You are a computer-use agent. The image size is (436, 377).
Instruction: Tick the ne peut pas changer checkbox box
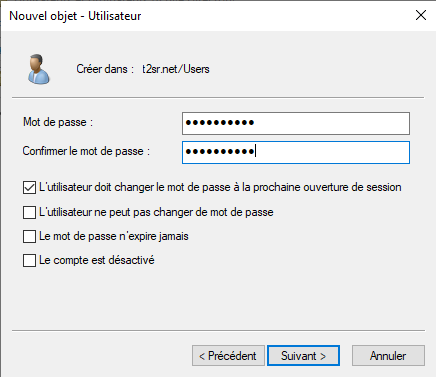pos(29,212)
